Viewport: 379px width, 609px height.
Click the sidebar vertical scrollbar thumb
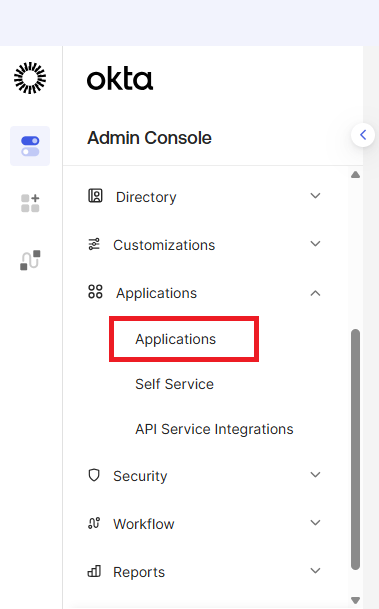[x=355, y=449]
